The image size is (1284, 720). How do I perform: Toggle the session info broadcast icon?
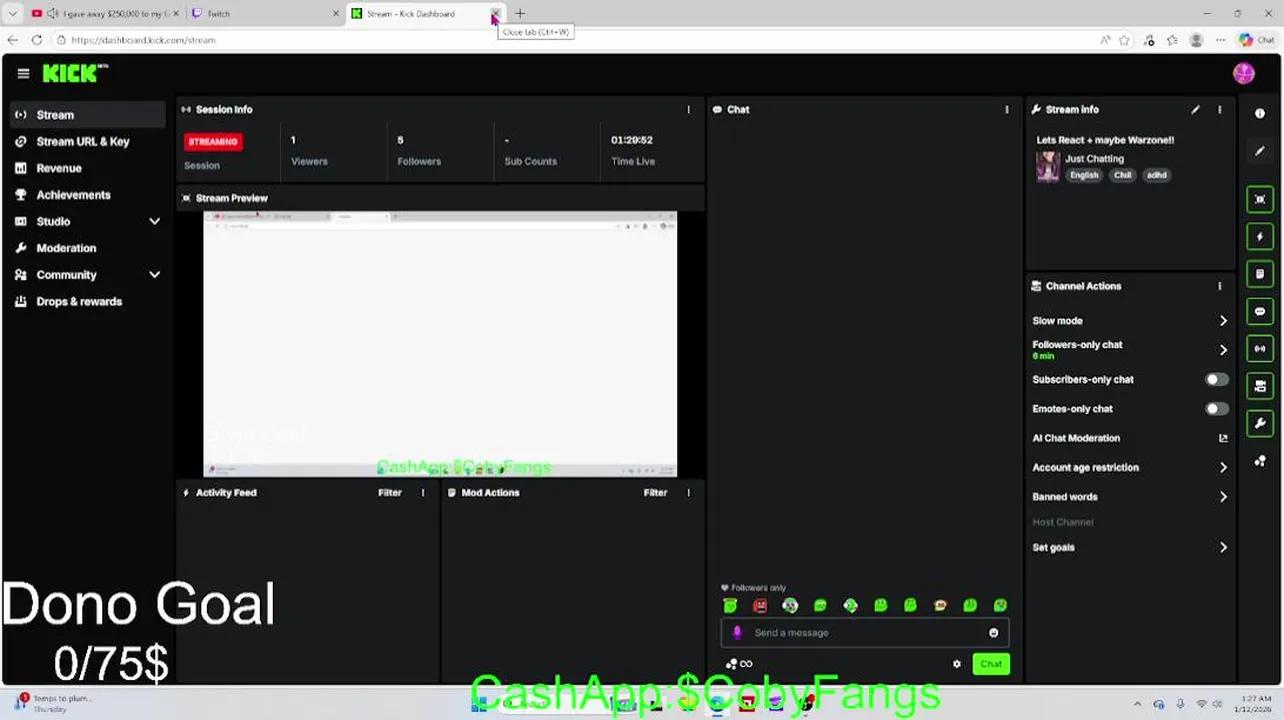(x=1260, y=349)
